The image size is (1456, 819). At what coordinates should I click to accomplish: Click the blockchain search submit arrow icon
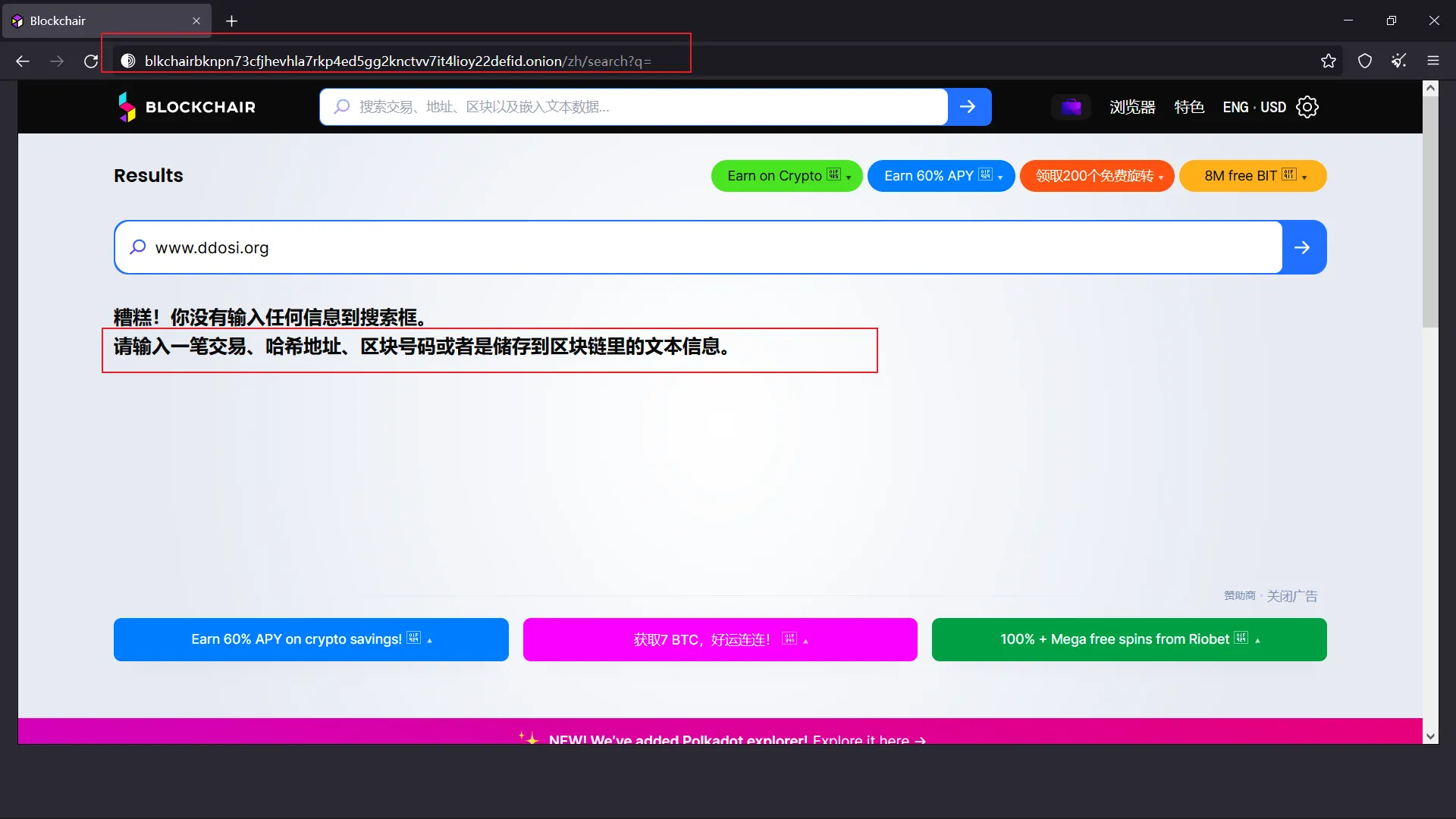point(1303,247)
